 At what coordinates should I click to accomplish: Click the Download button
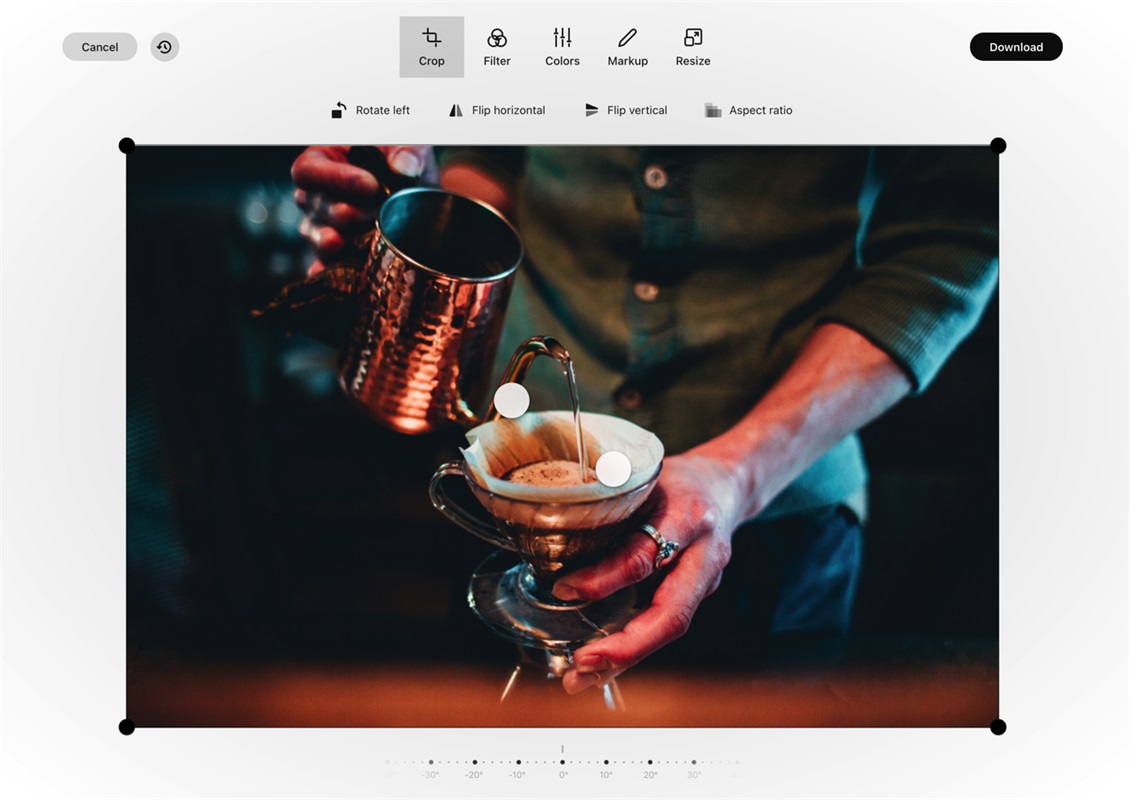coord(1015,47)
